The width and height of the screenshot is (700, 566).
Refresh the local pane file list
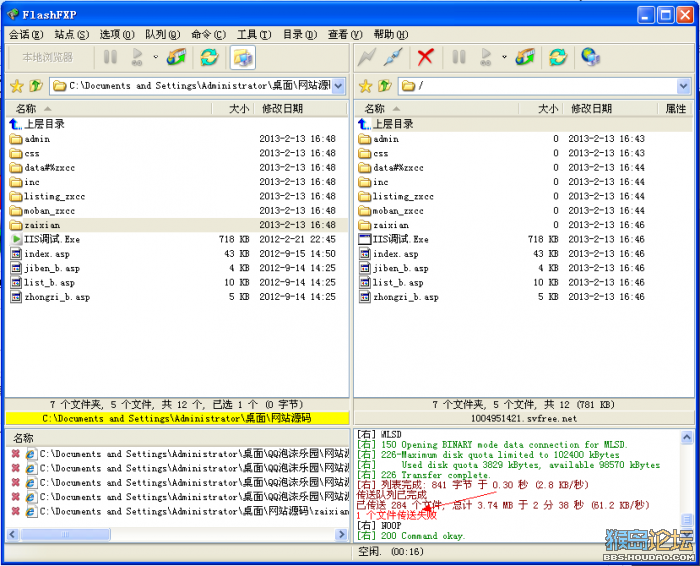point(209,58)
